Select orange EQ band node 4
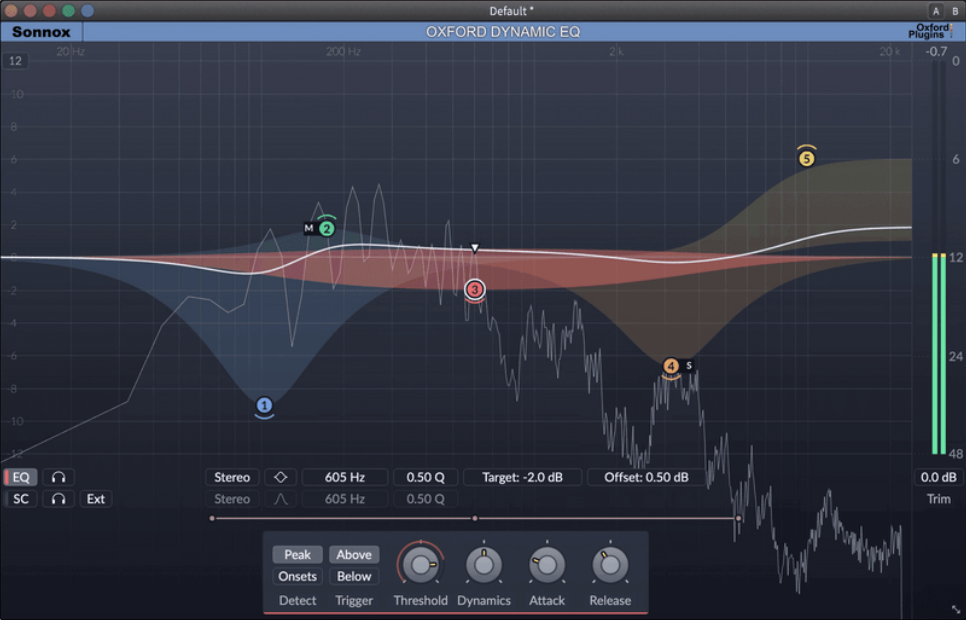 pyautogui.click(x=670, y=366)
